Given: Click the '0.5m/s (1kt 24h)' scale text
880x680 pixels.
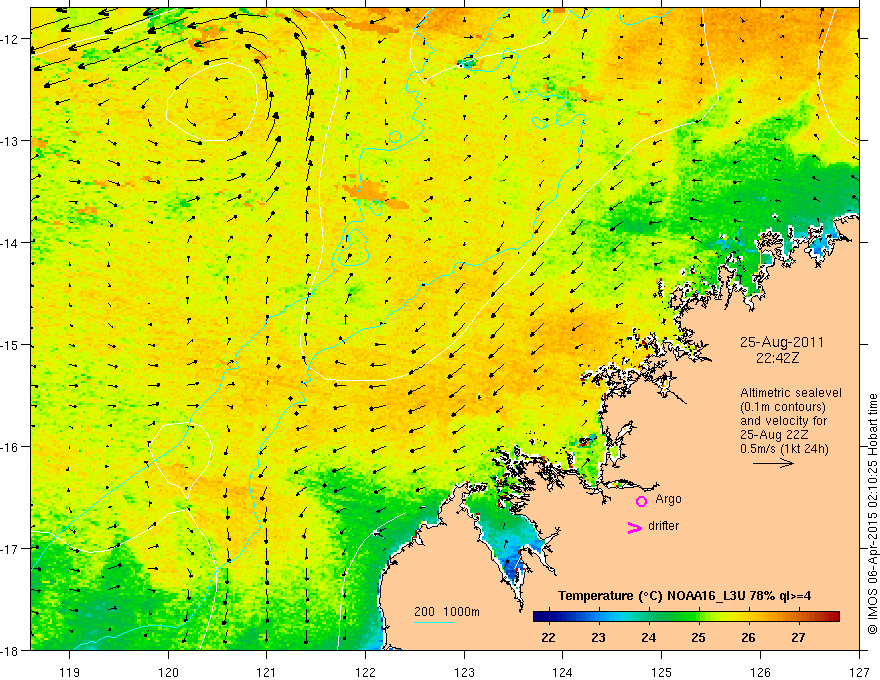Looking at the screenshot, I should click(784, 449).
